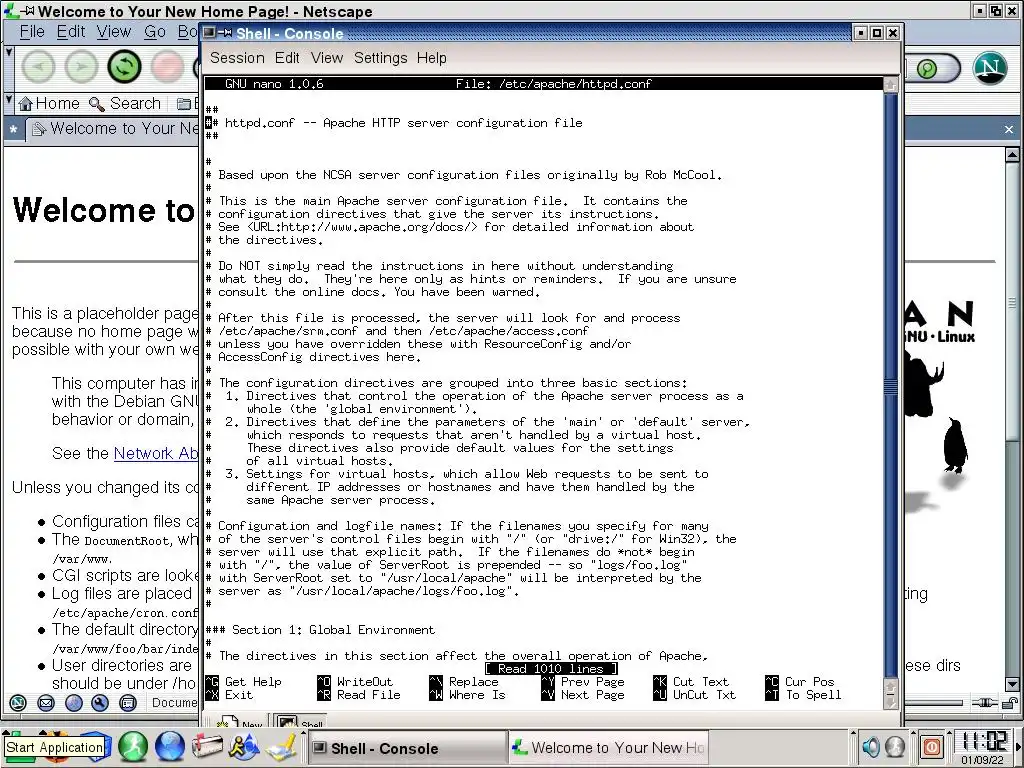Open the File menu in Netscape
The width and height of the screenshot is (1024, 768).
[x=32, y=32]
